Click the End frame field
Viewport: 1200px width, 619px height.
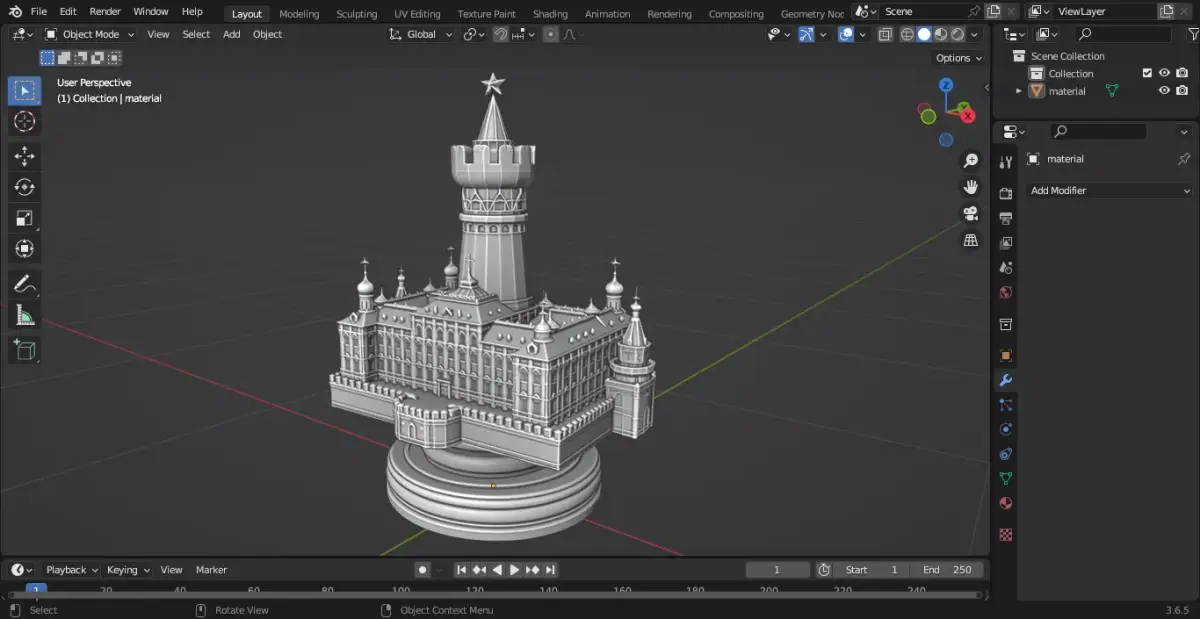tap(948, 570)
